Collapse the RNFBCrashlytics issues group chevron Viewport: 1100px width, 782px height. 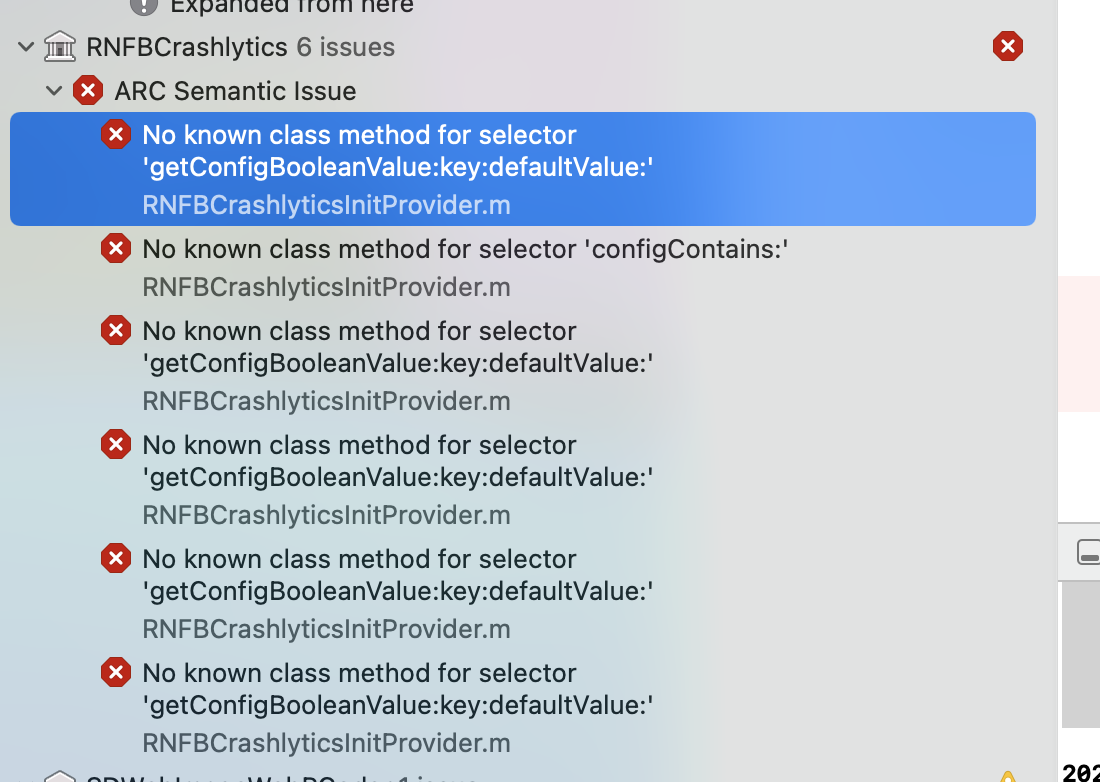(x=26, y=47)
